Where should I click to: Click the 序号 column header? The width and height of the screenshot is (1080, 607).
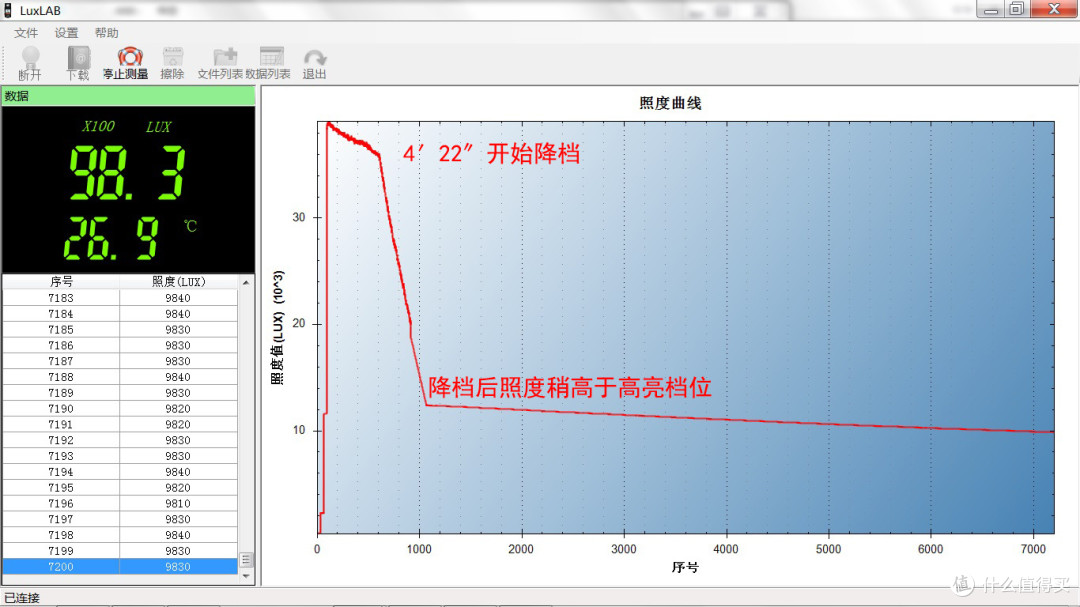[61, 282]
